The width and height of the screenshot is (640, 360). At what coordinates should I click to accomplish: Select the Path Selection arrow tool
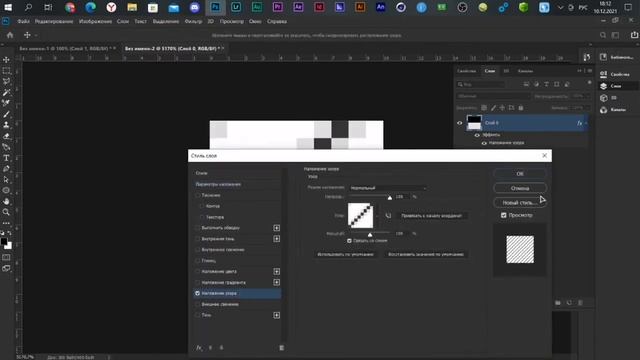[6, 180]
